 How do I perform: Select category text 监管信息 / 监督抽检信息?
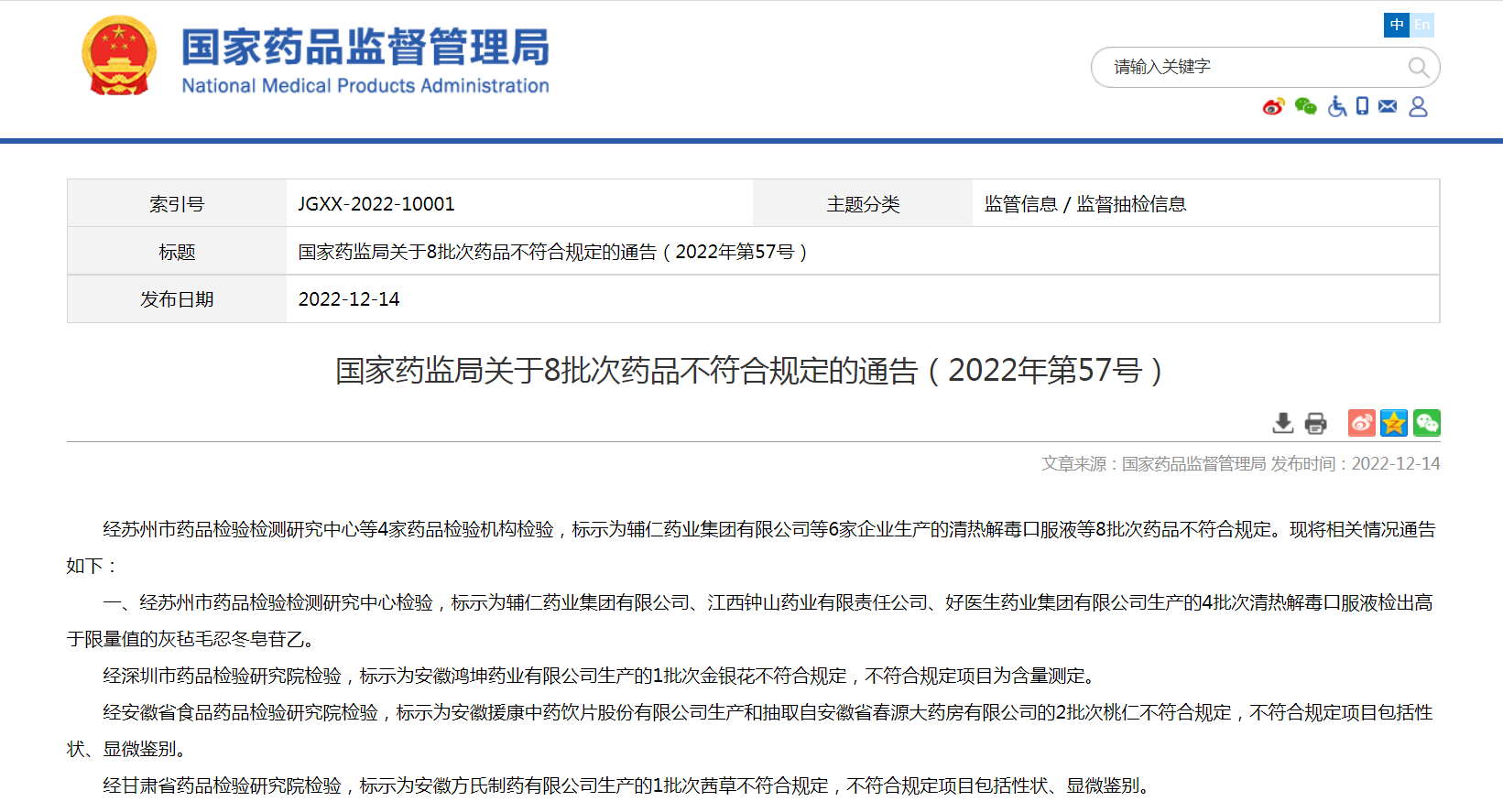(1085, 204)
